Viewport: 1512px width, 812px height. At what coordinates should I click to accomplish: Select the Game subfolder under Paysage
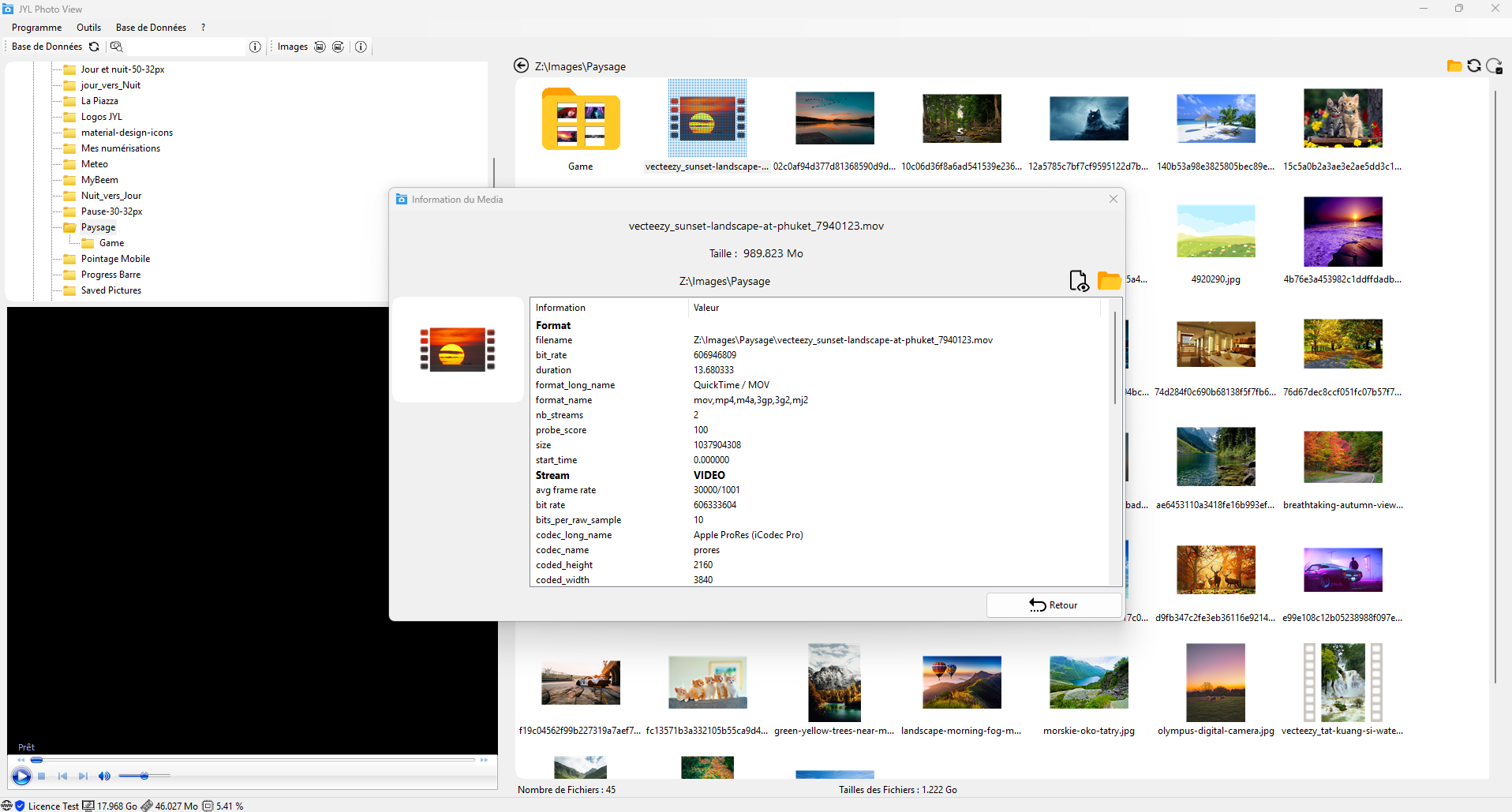[x=111, y=243]
